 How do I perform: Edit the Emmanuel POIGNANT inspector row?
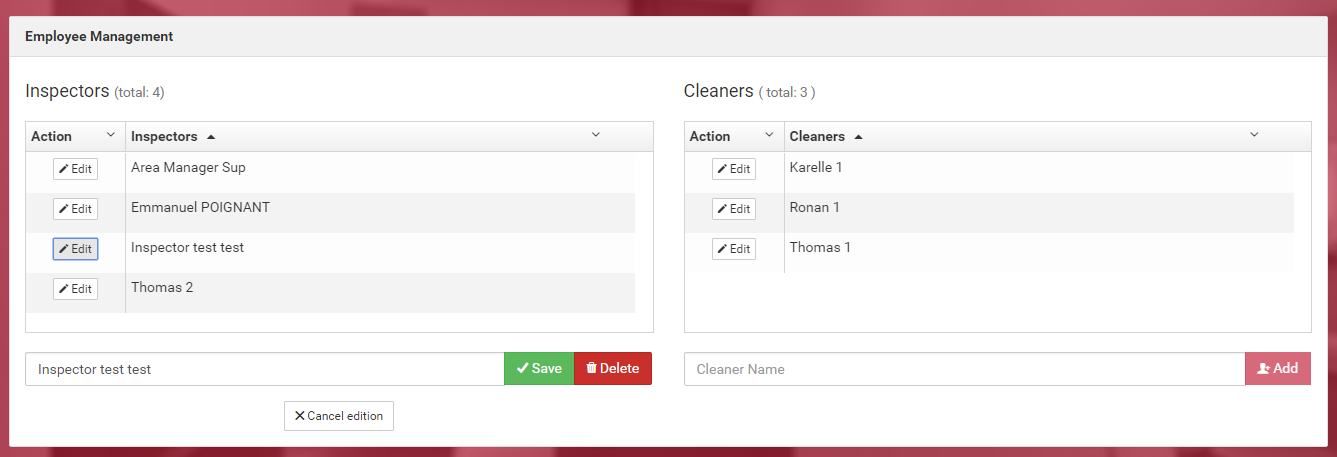pos(75,209)
